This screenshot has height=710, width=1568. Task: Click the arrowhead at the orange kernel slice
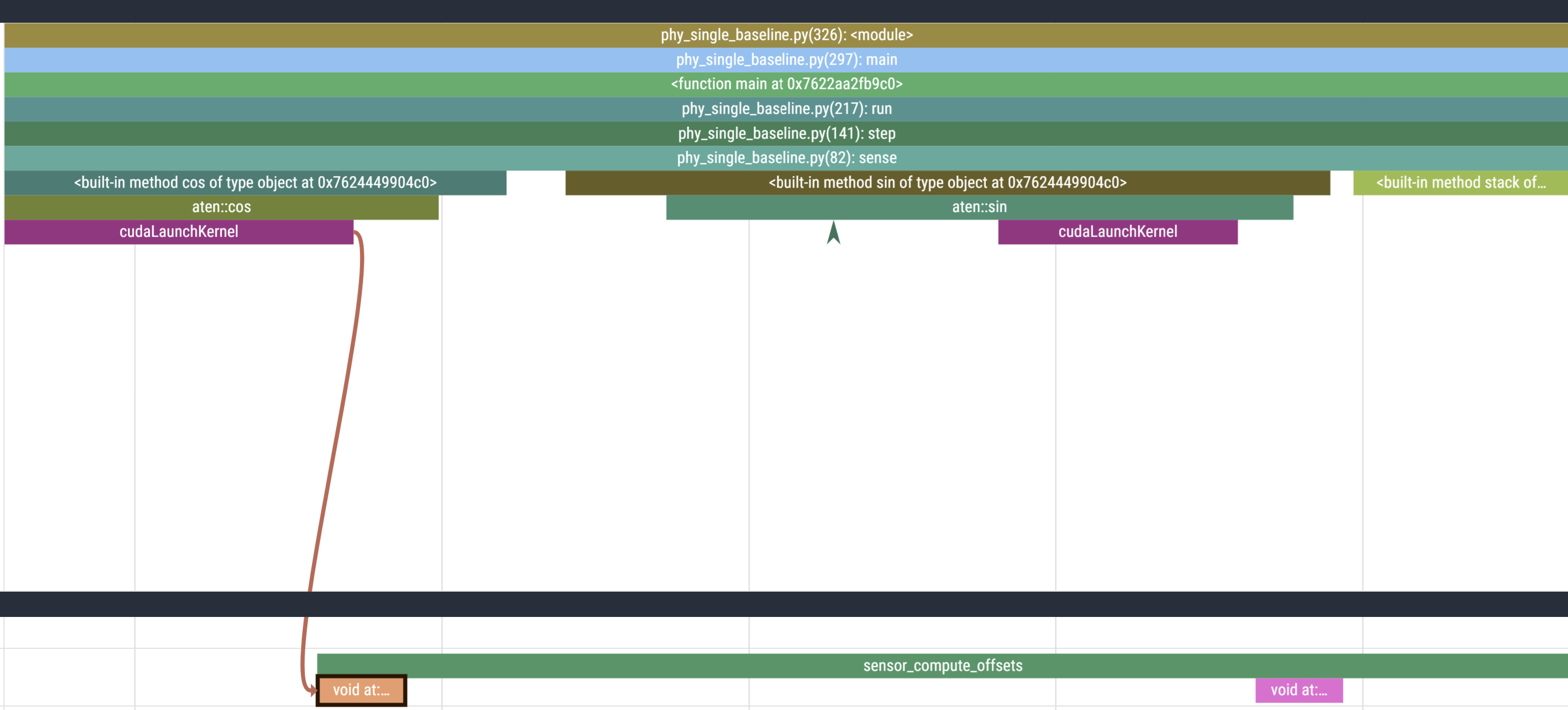click(313, 690)
